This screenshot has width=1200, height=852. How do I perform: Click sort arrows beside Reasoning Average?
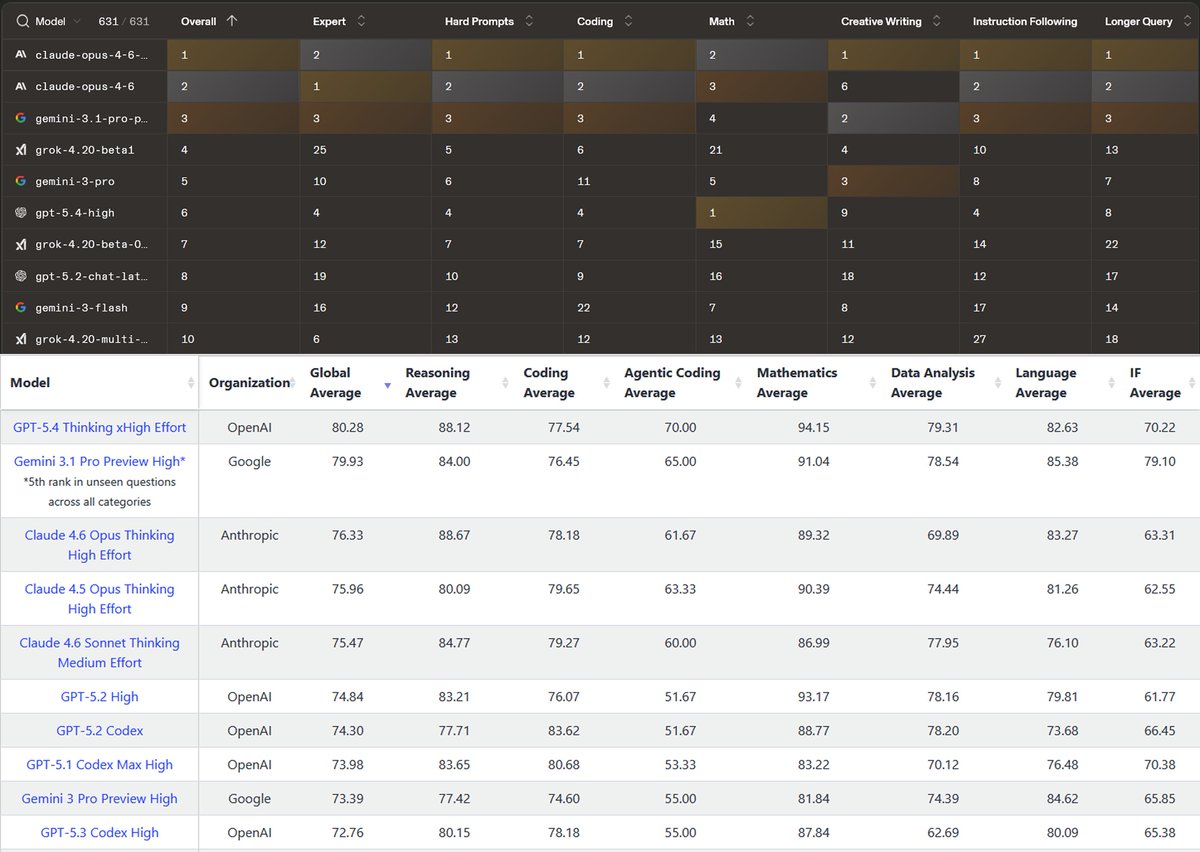506,383
